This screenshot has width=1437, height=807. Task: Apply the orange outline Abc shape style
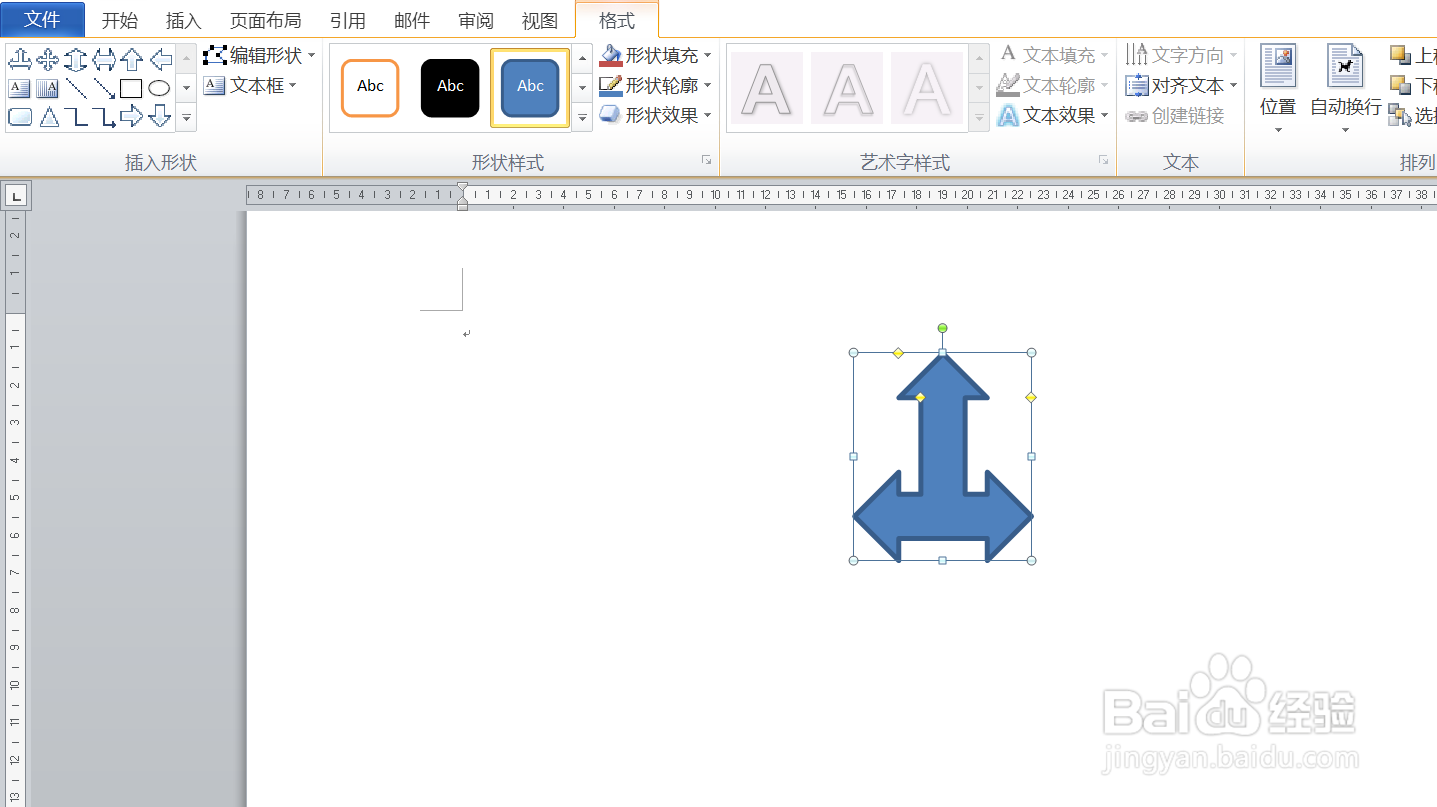click(x=370, y=88)
